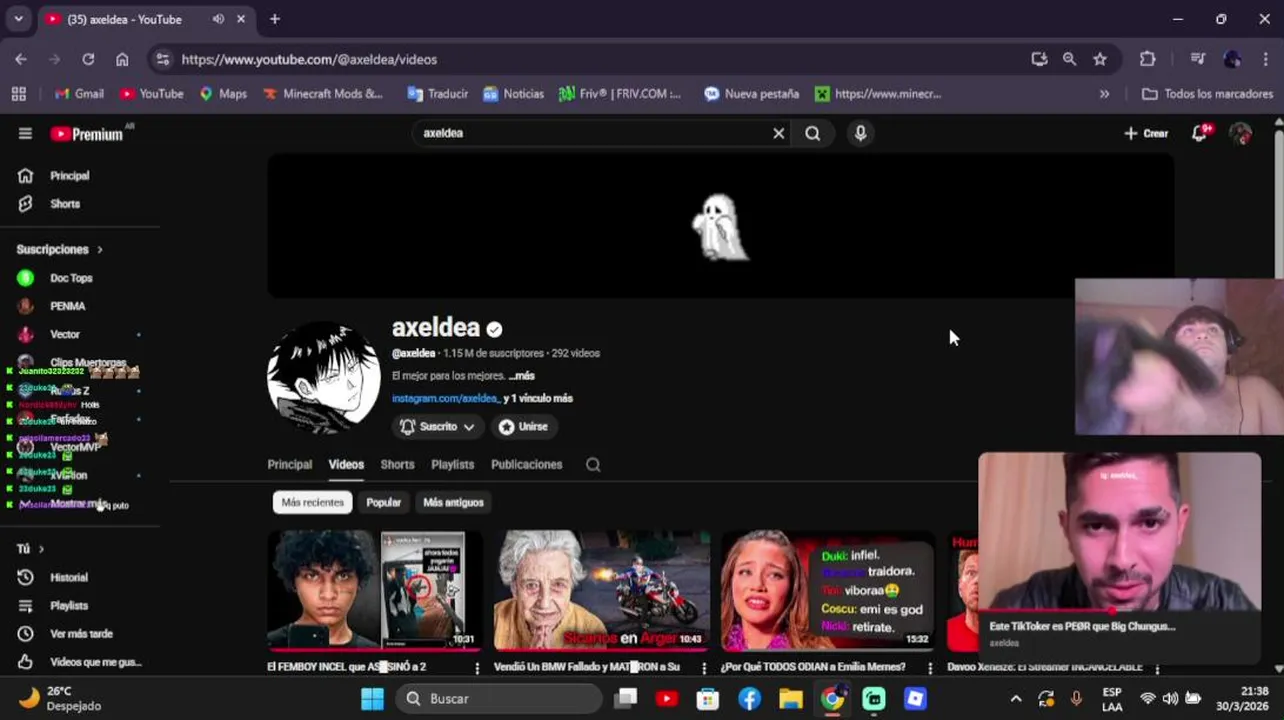Open the Crear video menu

pyautogui.click(x=1146, y=133)
